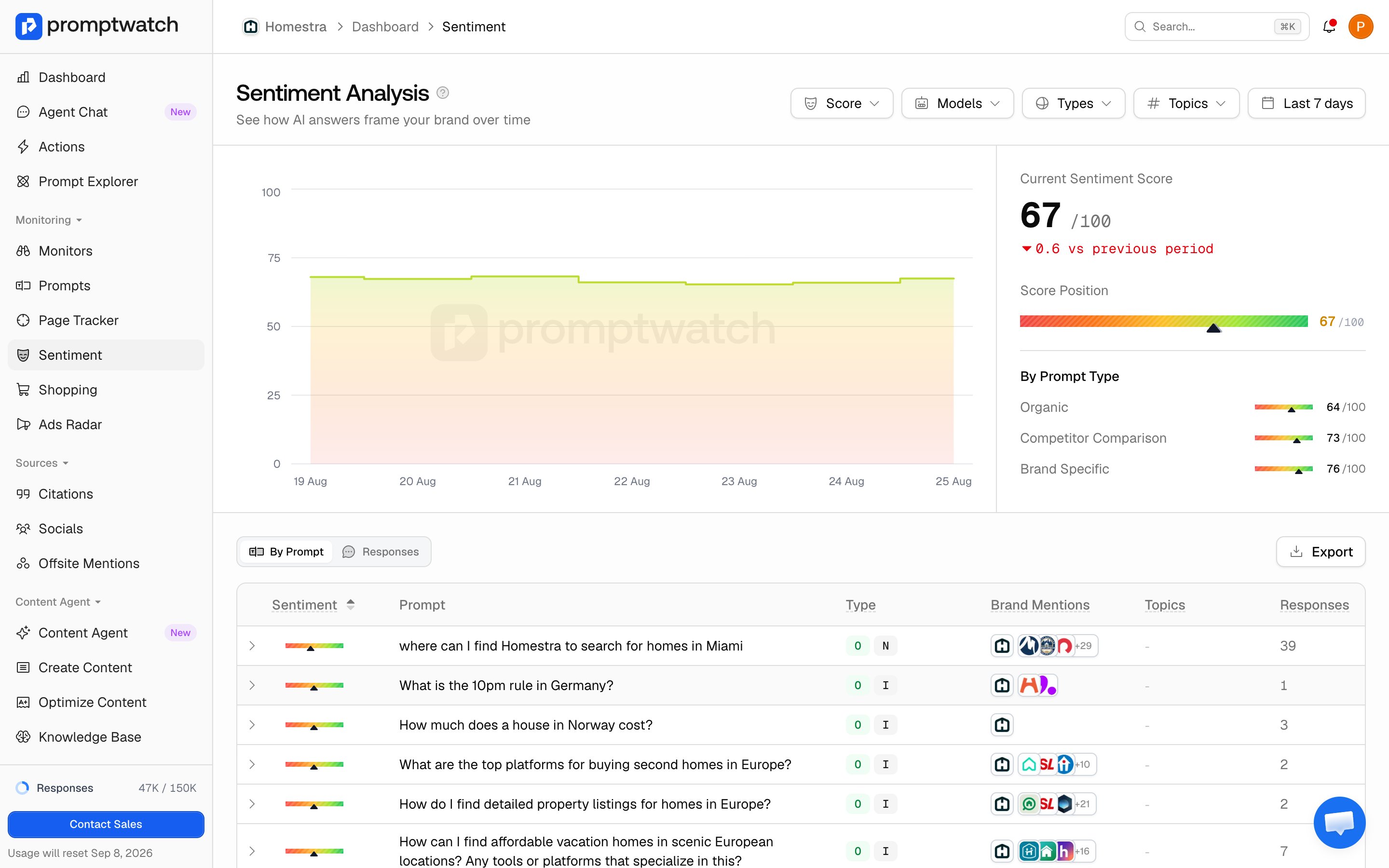The image size is (1389, 868).
Task: Click the Create Content icon
Action: point(23,668)
